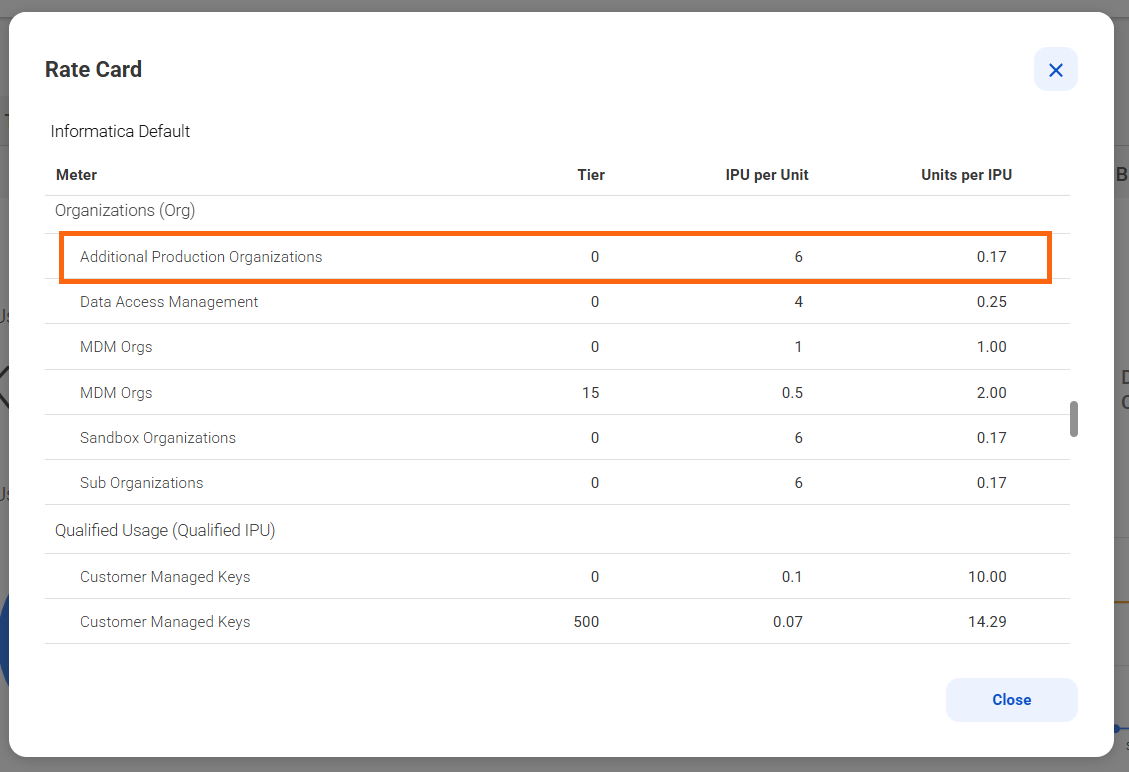Click 0.17 in Sandbox Organizations row
1129x772 pixels.
pyautogui.click(x=991, y=438)
